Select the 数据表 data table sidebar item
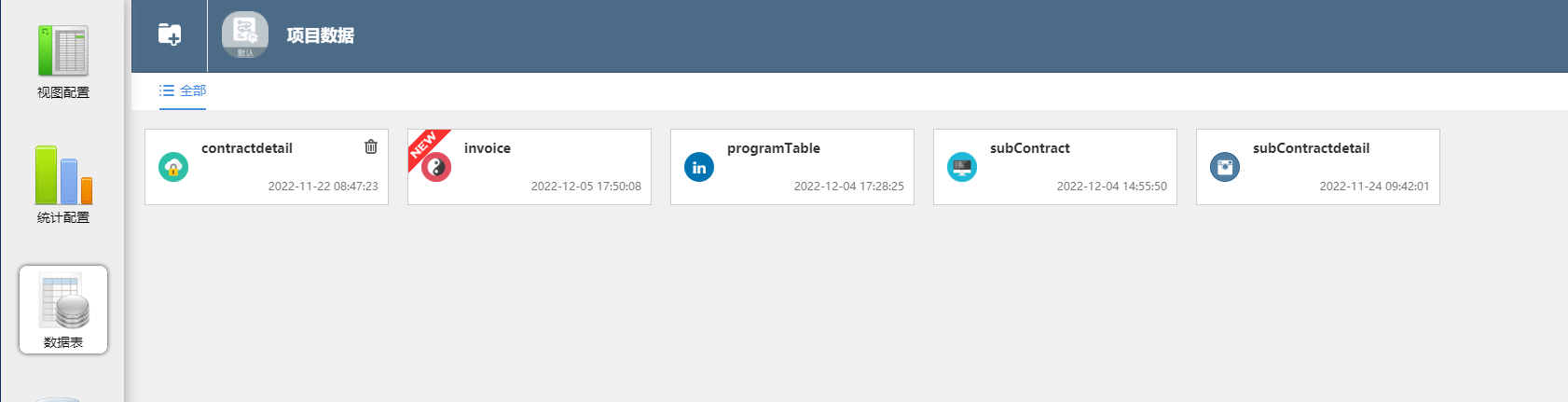 [63, 310]
